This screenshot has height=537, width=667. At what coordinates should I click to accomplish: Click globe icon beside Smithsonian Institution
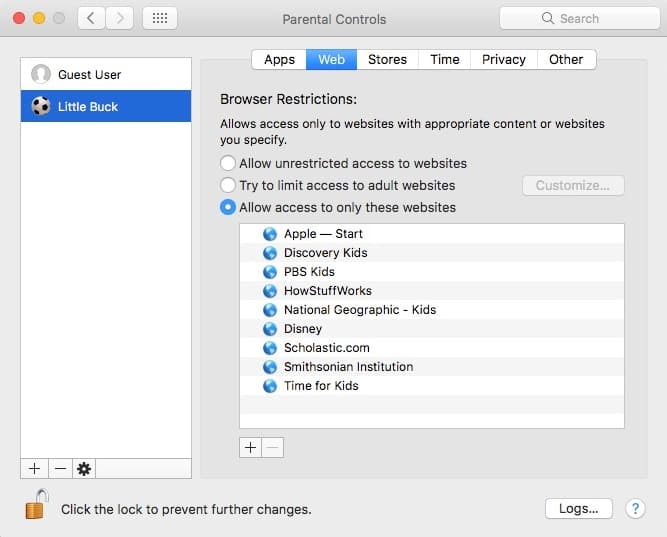click(270, 367)
